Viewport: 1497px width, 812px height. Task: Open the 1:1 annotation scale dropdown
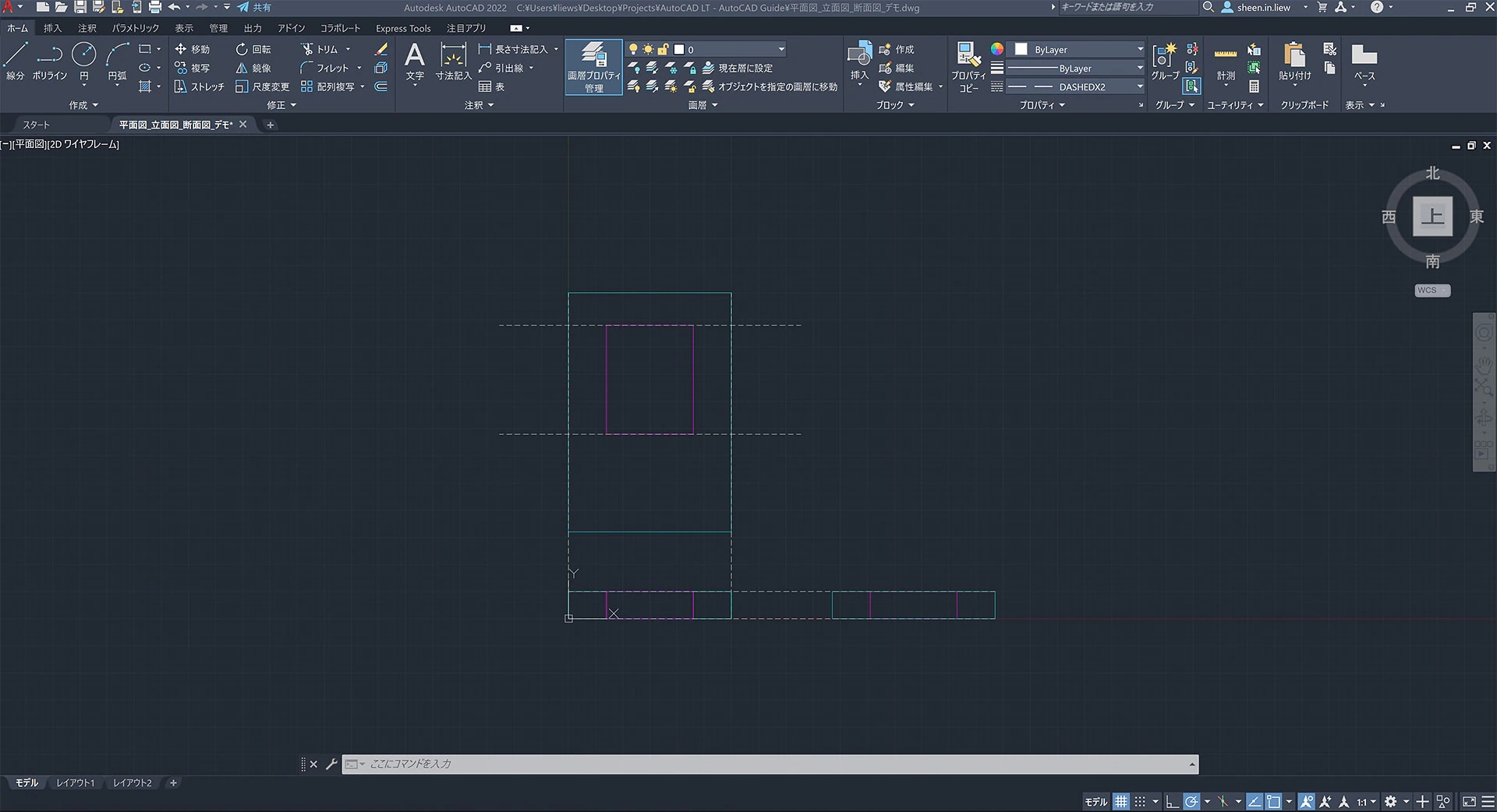tap(1366, 801)
